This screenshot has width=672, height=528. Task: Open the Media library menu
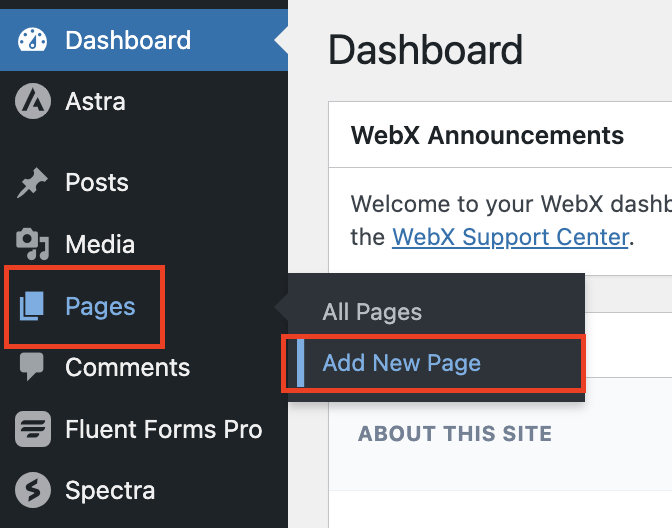(x=100, y=244)
